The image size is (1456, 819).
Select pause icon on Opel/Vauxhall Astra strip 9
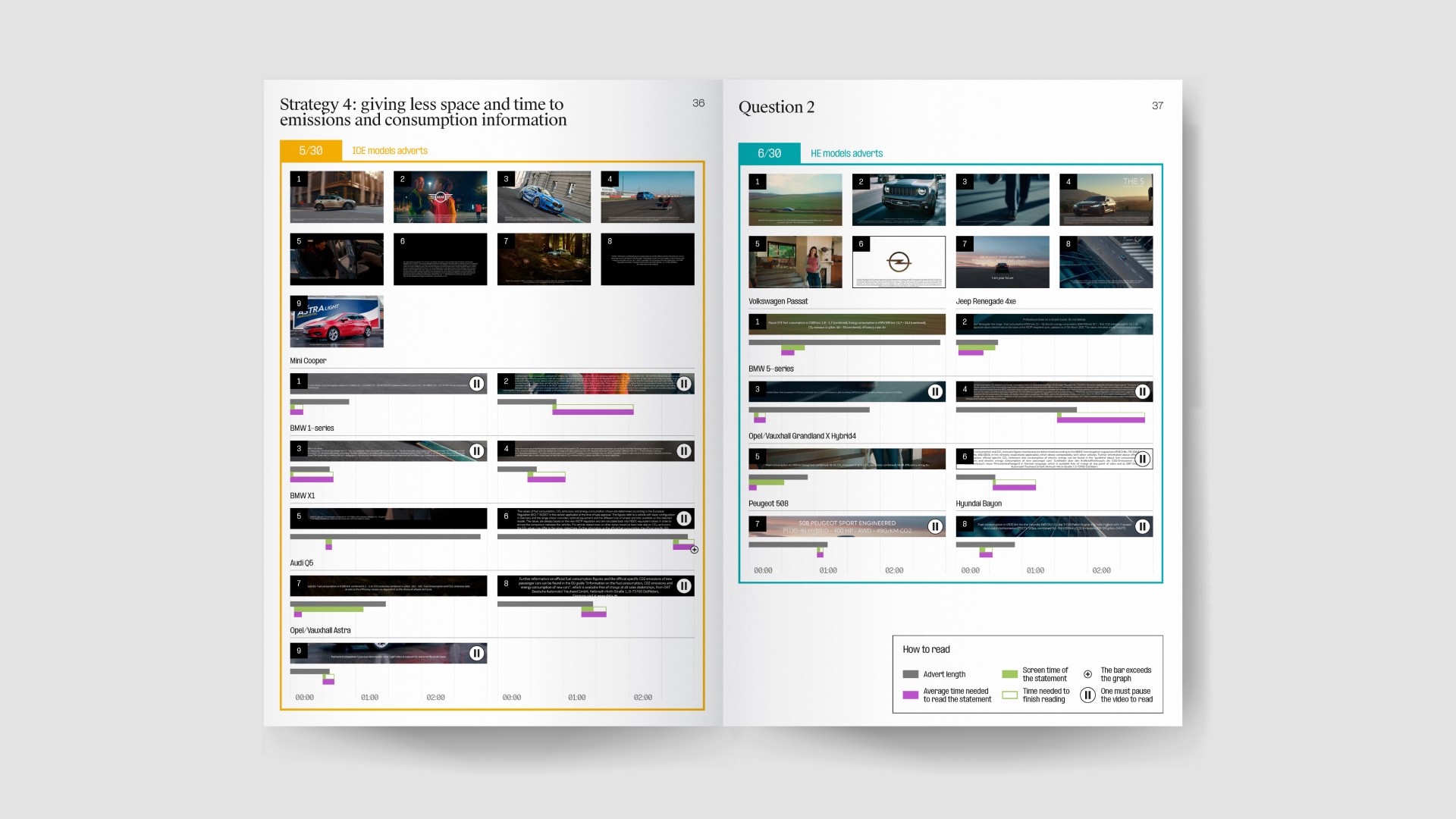point(476,653)
